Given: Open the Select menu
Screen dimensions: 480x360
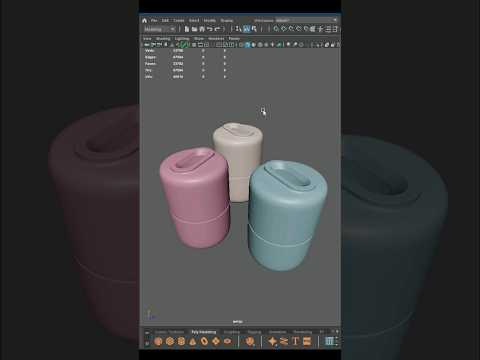Looking at the screenshot, I should [194, 20].
